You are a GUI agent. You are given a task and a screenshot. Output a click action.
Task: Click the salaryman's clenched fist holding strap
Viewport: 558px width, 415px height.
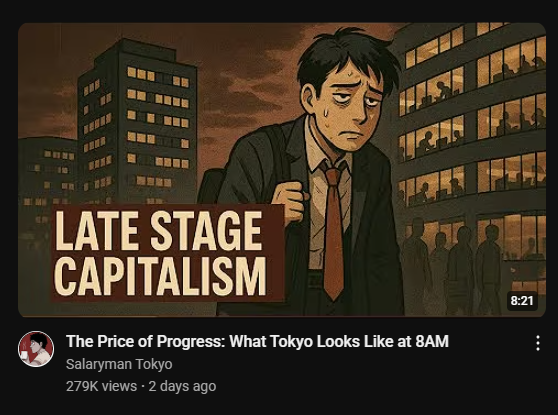[291, 201]
